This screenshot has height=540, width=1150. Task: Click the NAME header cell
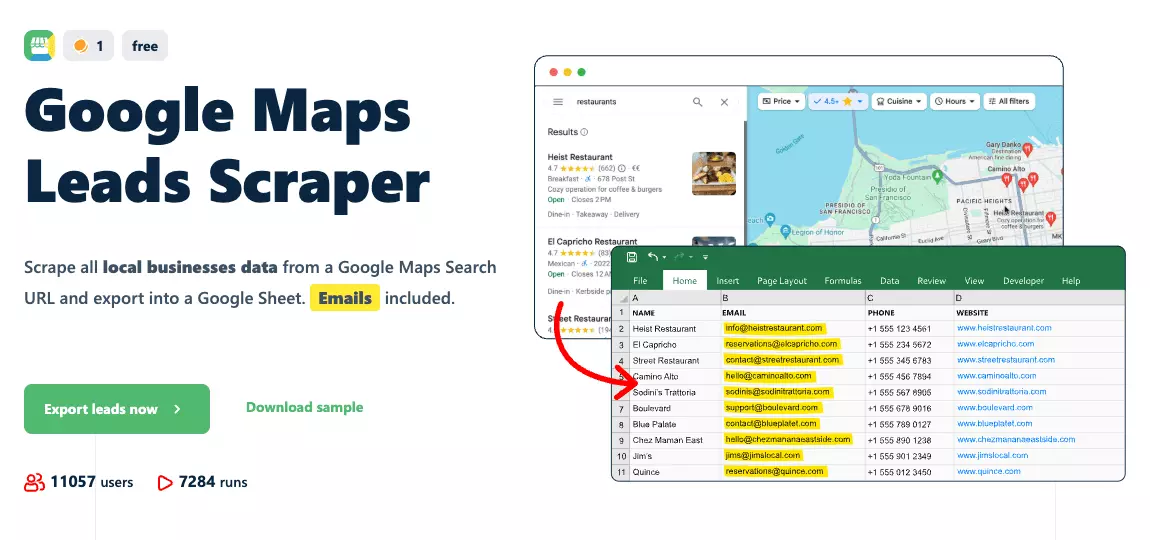pyautogui.click(x=675, y=313)
